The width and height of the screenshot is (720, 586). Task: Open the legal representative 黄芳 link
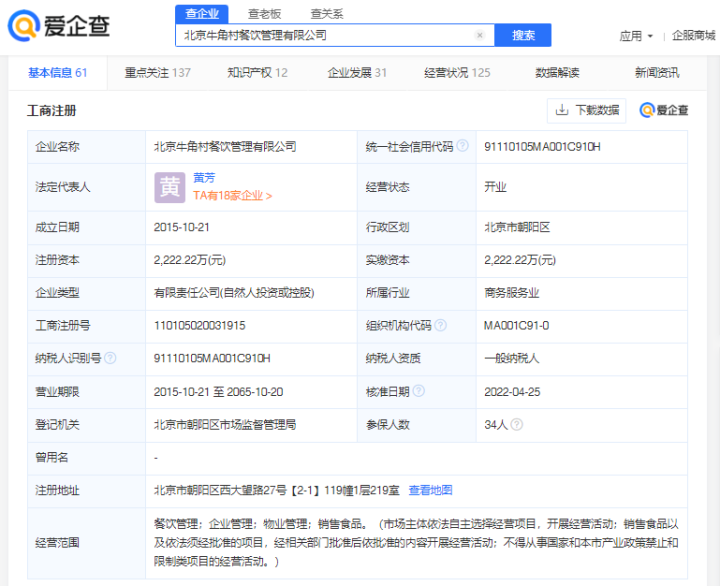coord(204,178)
